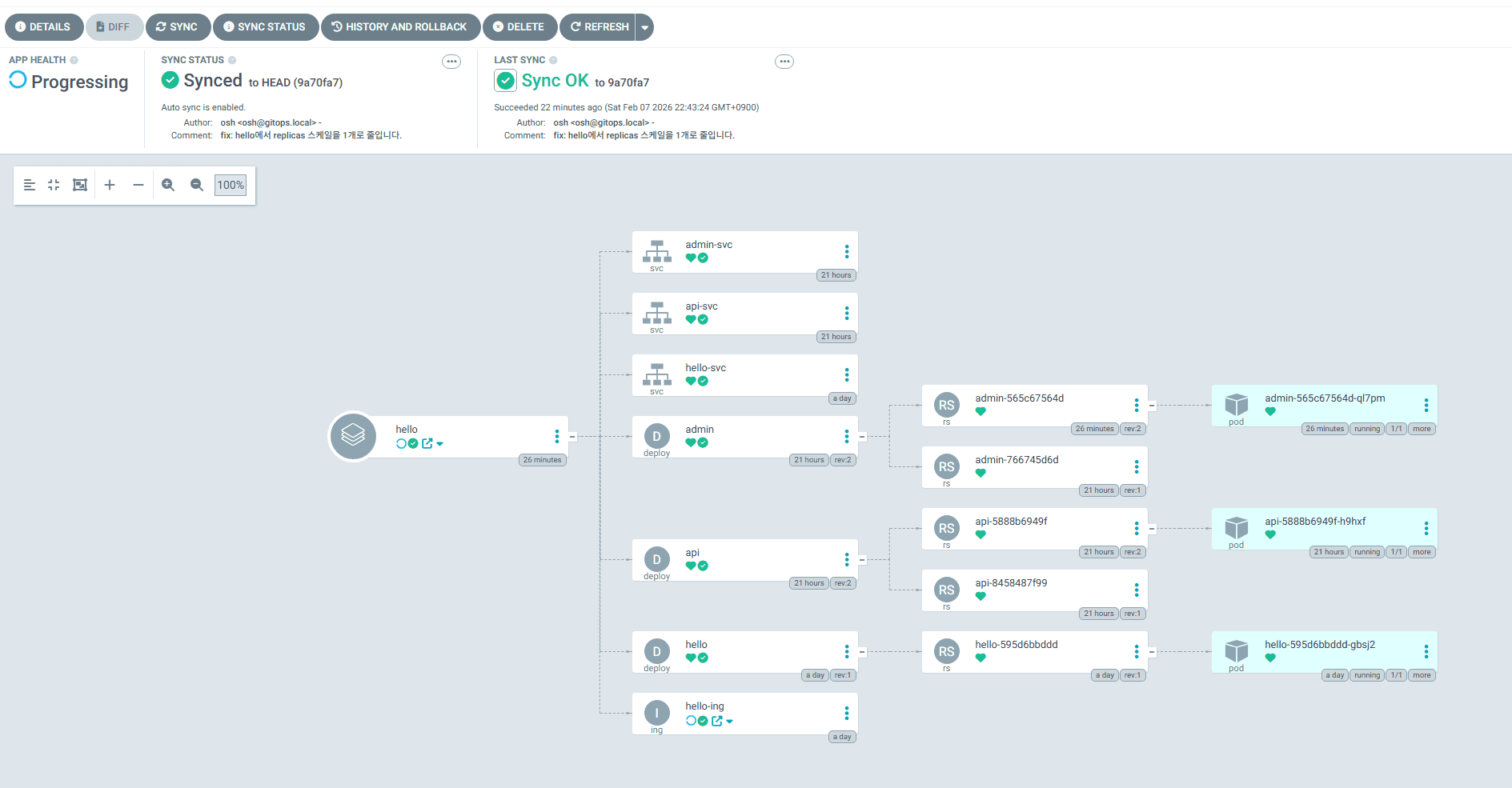Collapse children of the hello application node
The height and width of the screenshot is (788, 1512).
(572, 437)
